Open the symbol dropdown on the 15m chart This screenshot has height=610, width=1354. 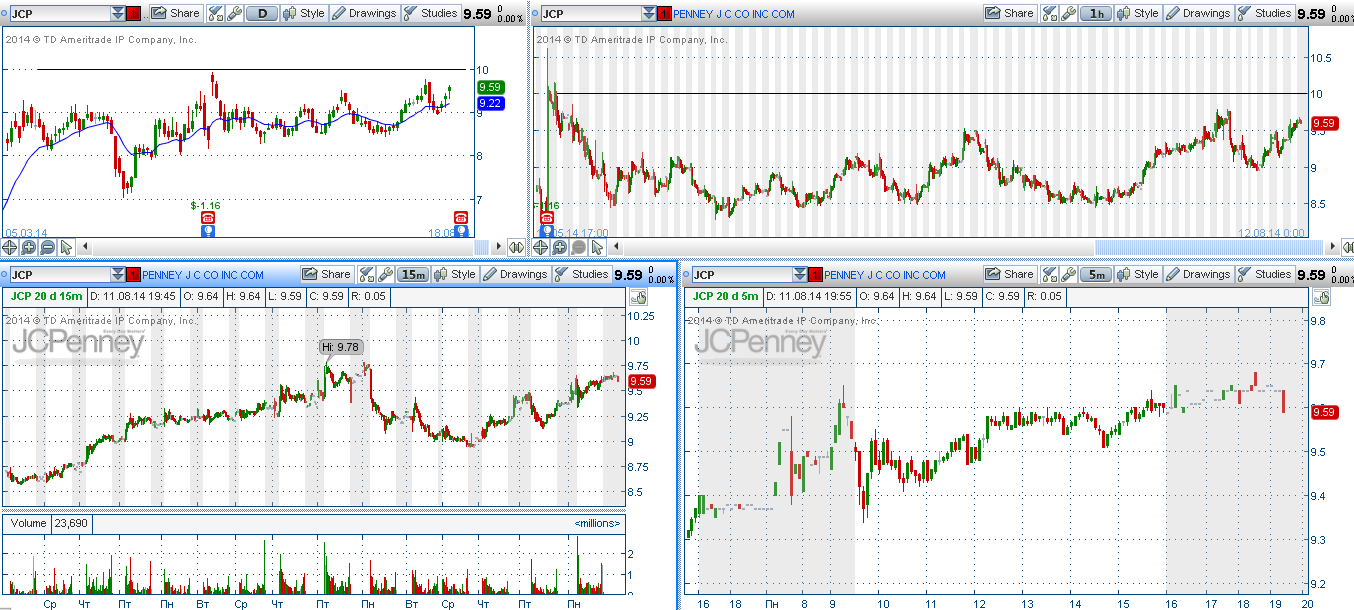(x=119, y=275)
